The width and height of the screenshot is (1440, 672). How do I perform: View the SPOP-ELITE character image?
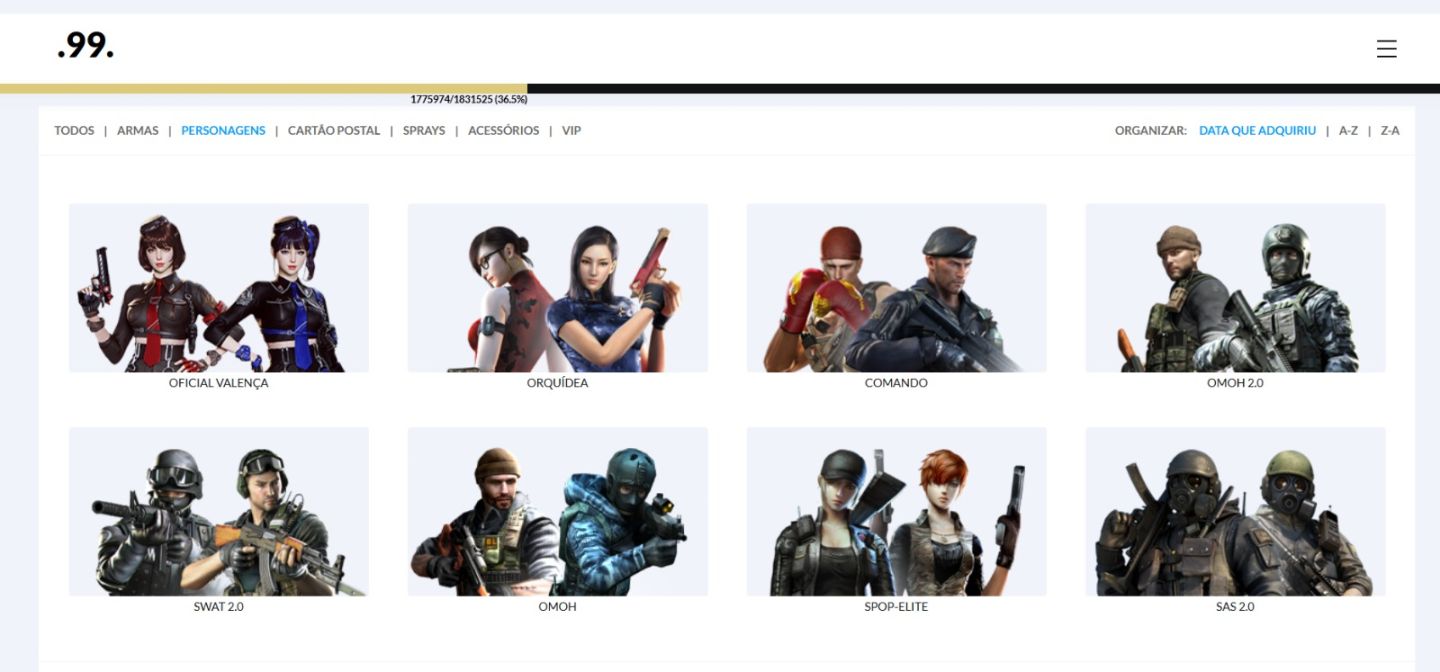pos(897,512)
